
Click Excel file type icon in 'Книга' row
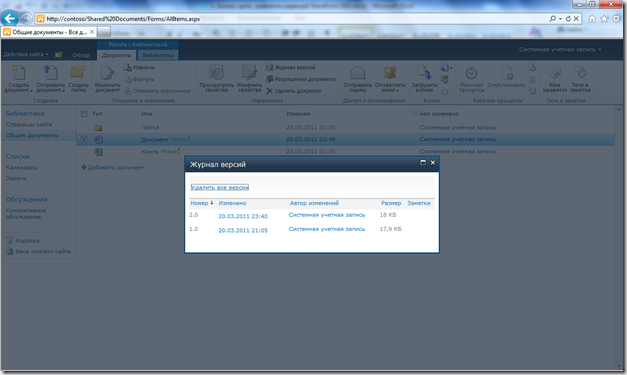point(98,152)
